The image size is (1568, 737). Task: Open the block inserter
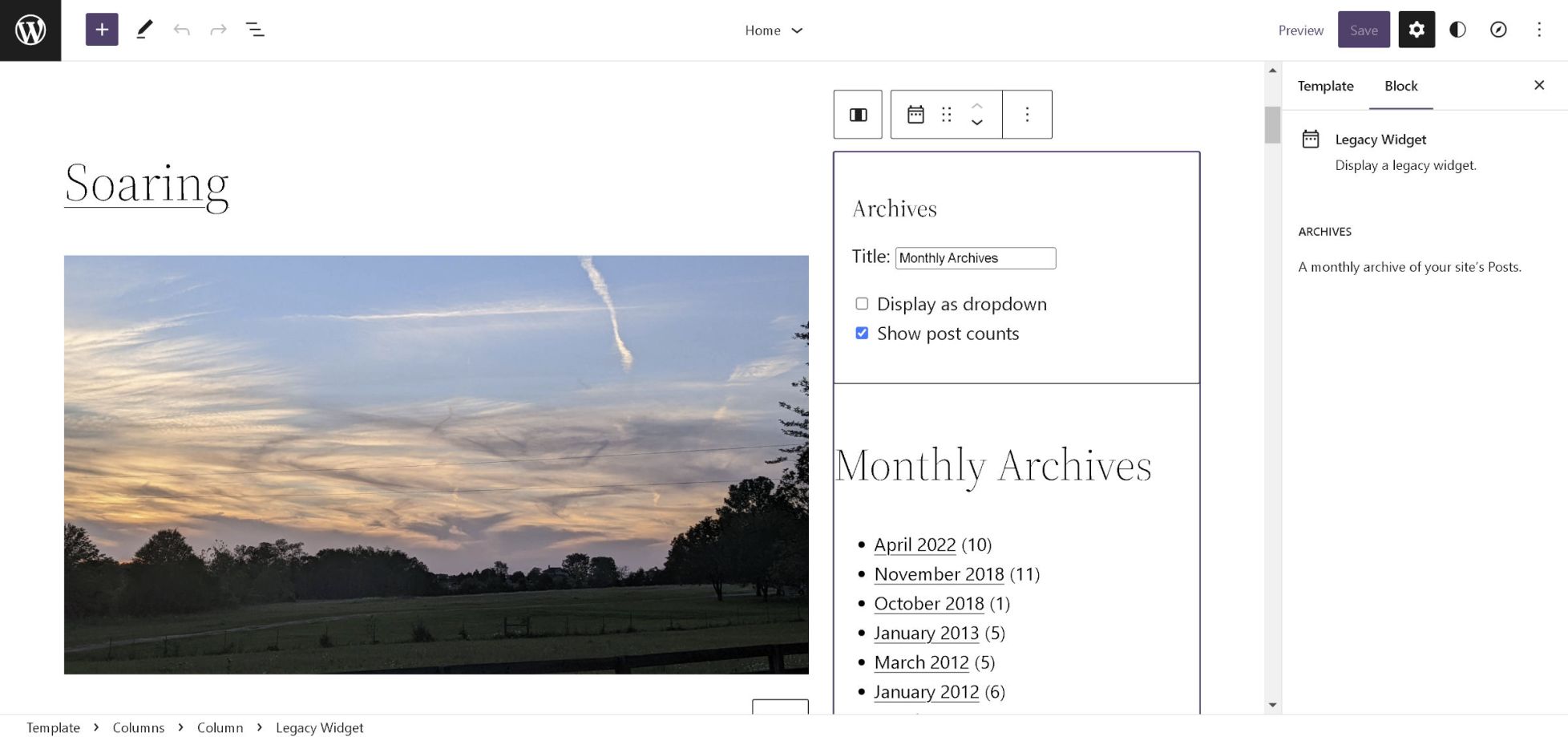101,30
